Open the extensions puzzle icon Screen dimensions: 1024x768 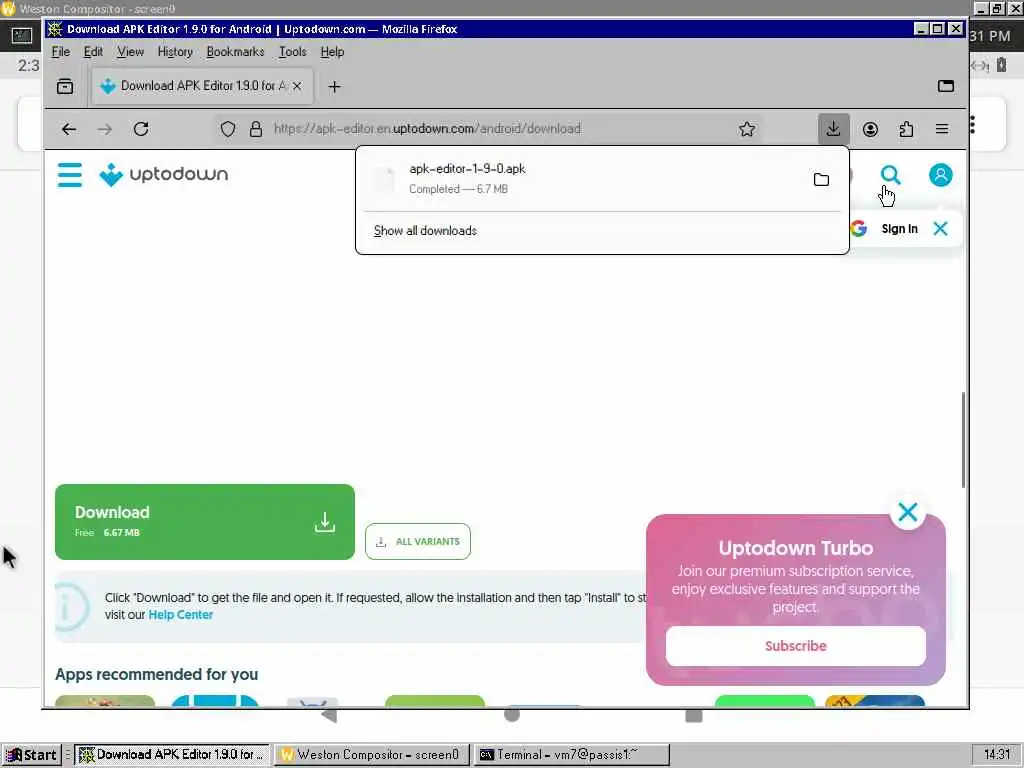906,129
